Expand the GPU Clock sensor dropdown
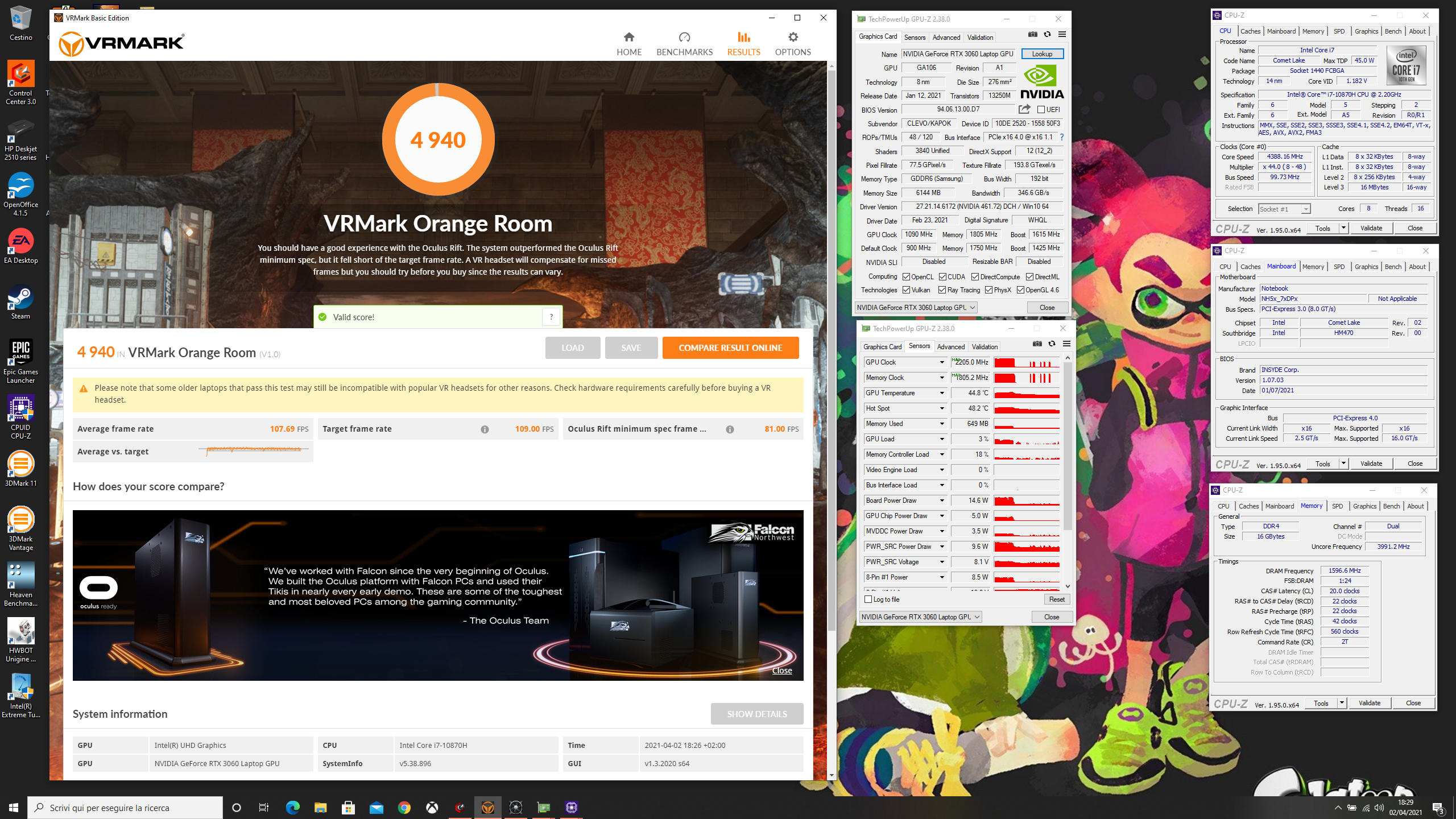 tap(942, 362)
